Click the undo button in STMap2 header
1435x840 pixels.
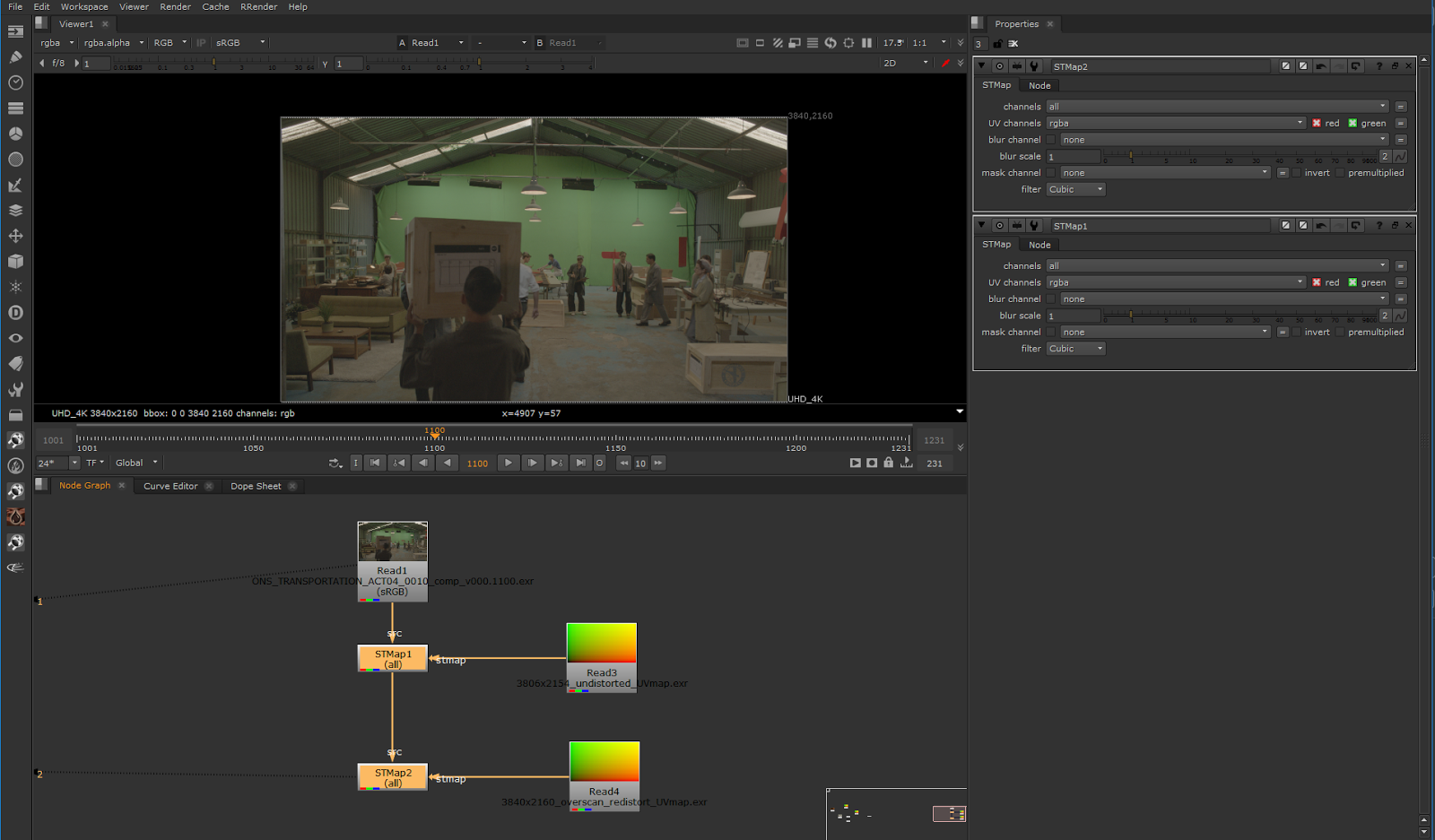[1320, 65]
